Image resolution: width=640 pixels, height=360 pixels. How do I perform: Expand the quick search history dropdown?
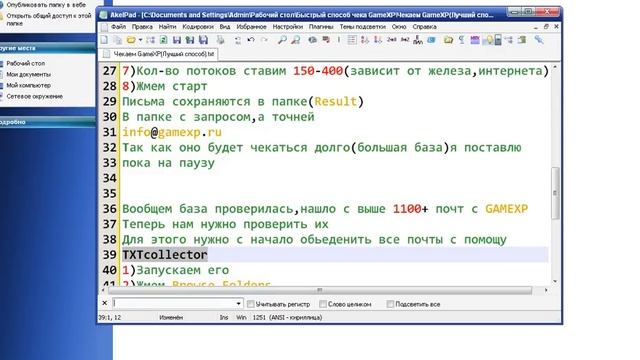[238, 304]
